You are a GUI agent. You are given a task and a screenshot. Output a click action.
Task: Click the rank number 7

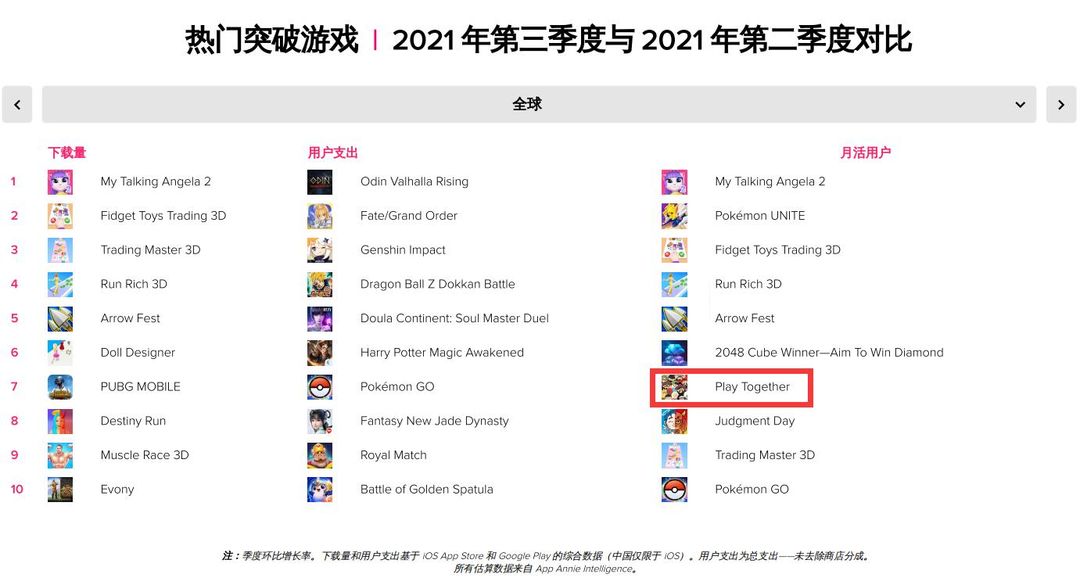point(14,387)
